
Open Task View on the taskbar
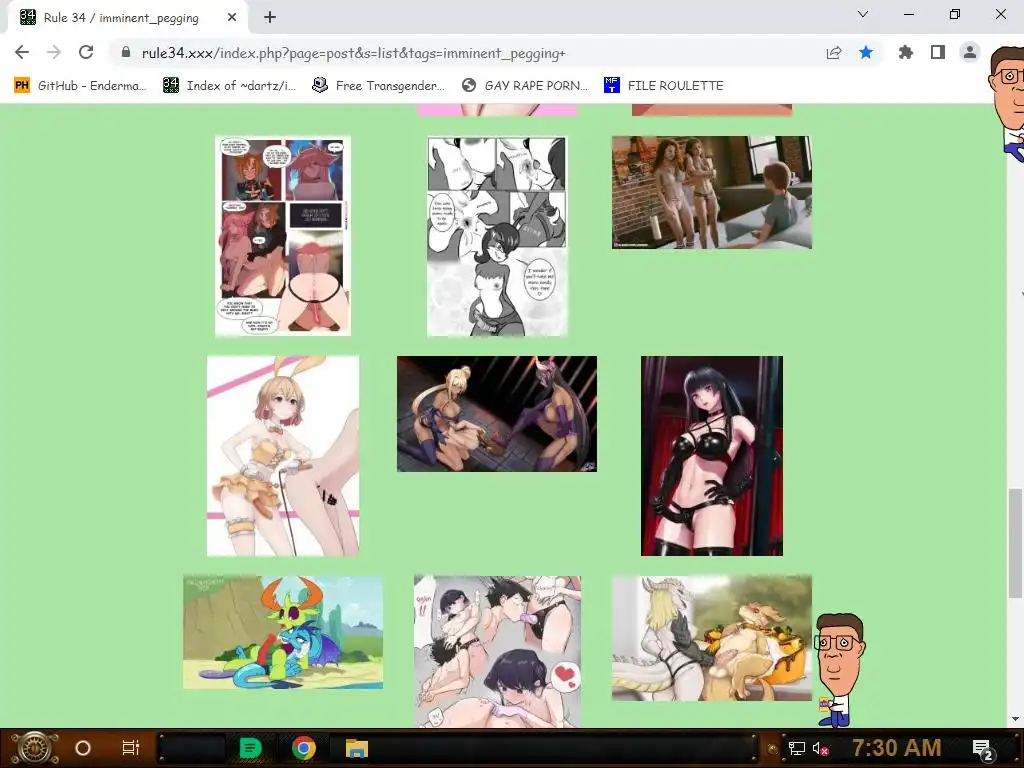(131, 748)
